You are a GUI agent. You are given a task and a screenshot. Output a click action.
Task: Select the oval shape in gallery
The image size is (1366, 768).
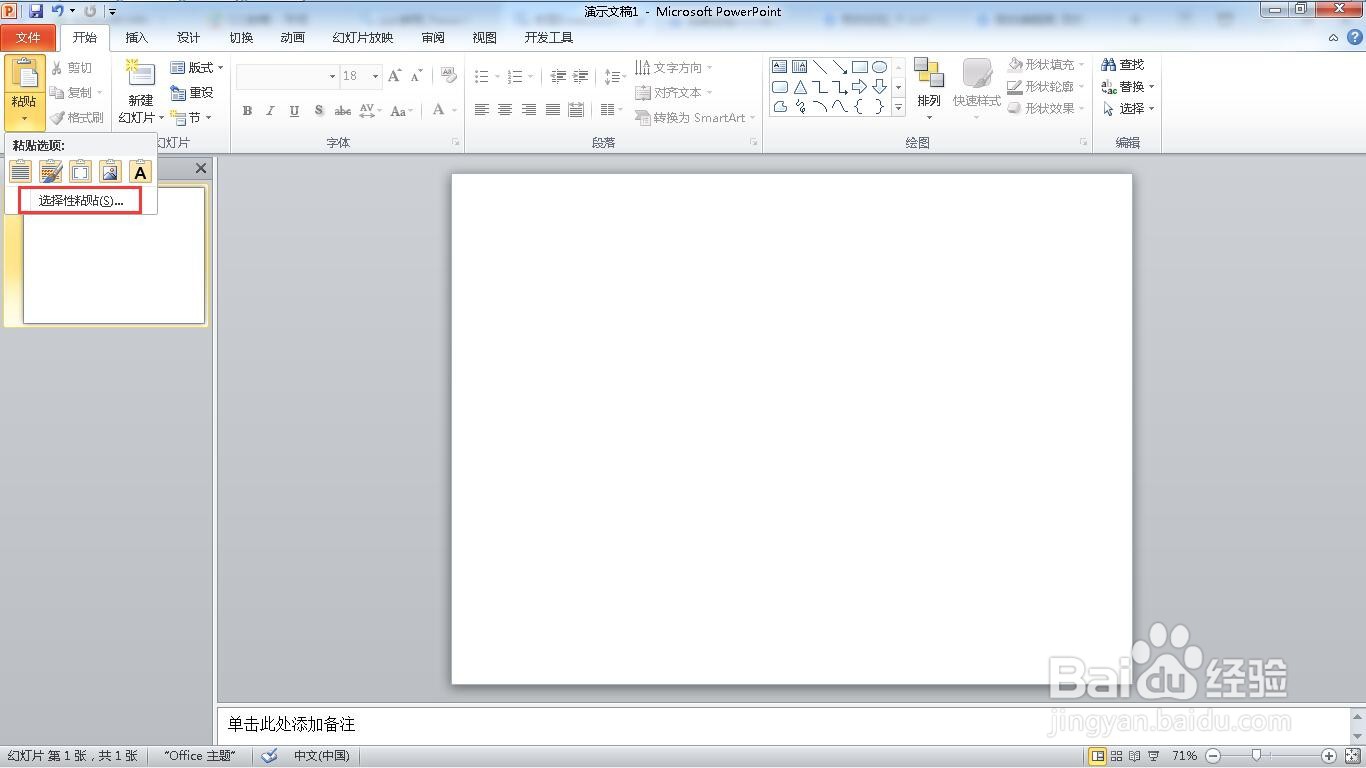click(879, 67)
